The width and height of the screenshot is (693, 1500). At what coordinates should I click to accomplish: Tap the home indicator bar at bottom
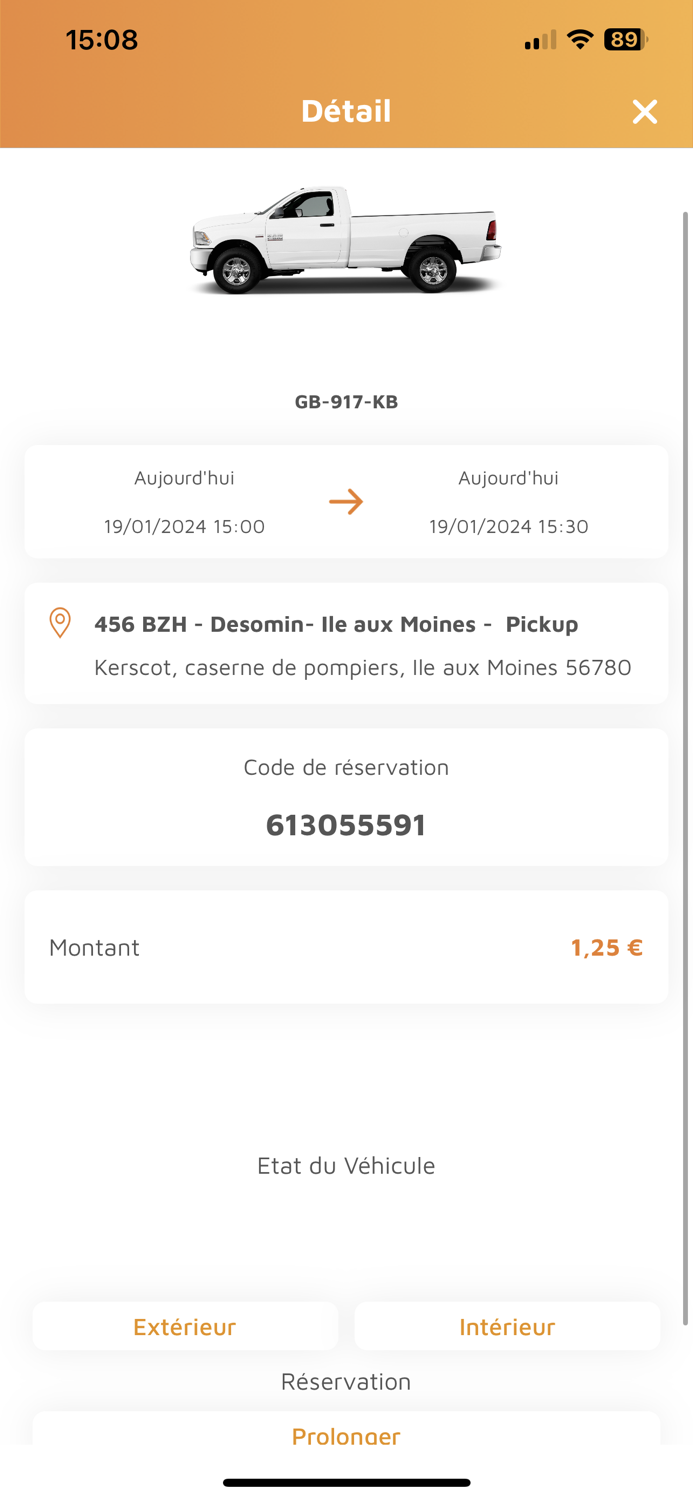click(346, 1482)
